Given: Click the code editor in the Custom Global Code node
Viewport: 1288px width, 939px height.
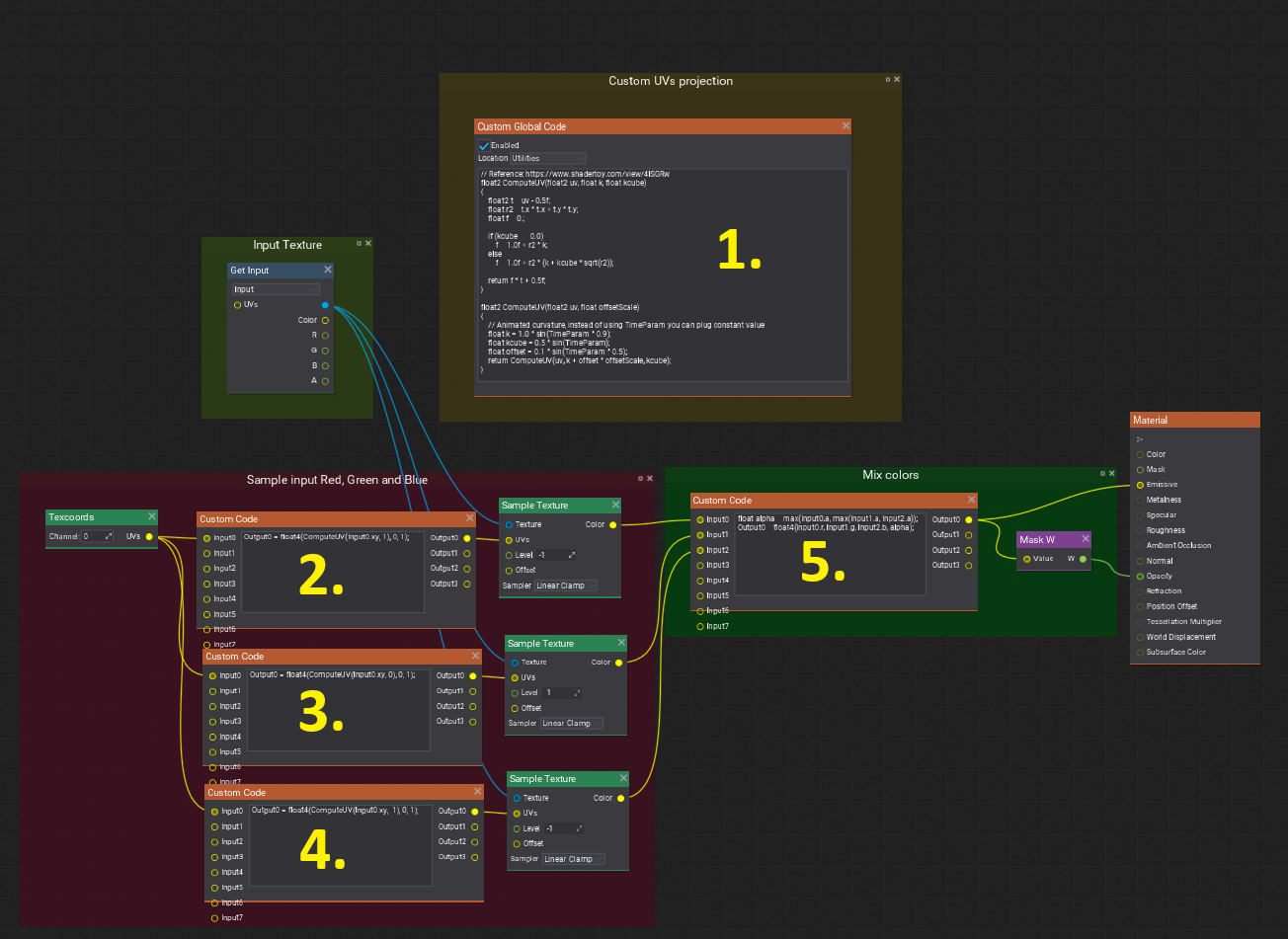Looking at the screenshot, I should pyautogui.click(x=662, y=274).
